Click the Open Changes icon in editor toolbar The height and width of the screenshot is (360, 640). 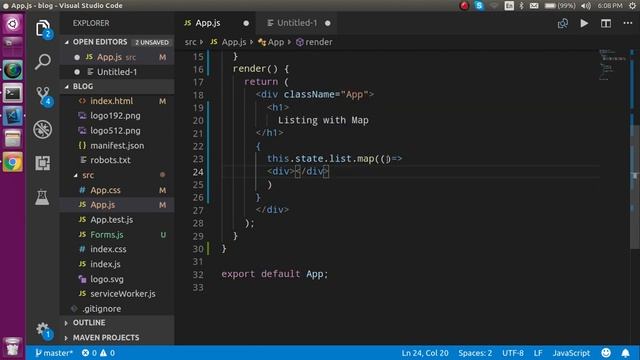[562, 23]
